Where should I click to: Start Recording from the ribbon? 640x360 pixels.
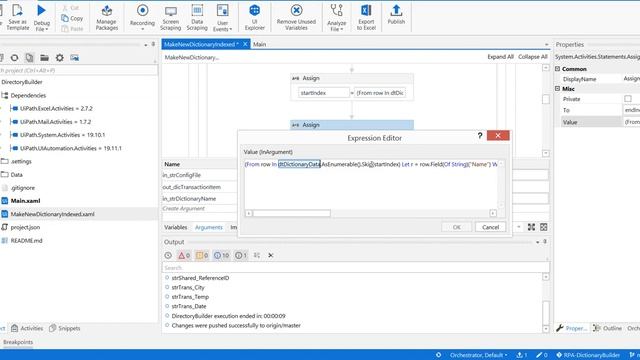[x=142, y=18]
